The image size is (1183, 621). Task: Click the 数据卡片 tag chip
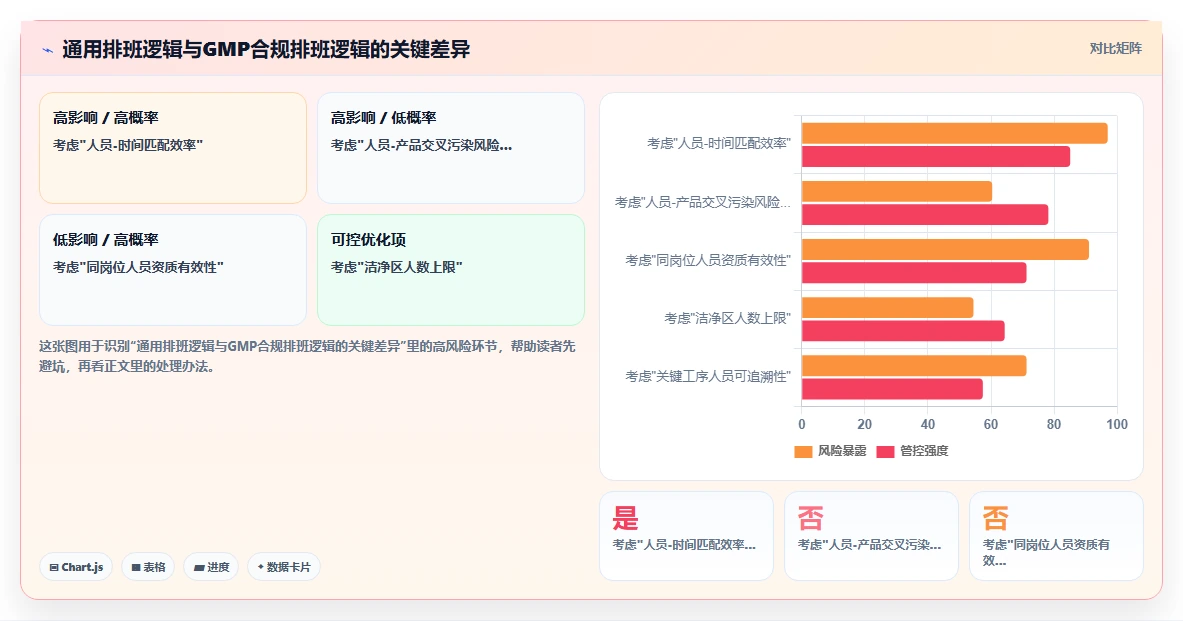coord(284,567)
